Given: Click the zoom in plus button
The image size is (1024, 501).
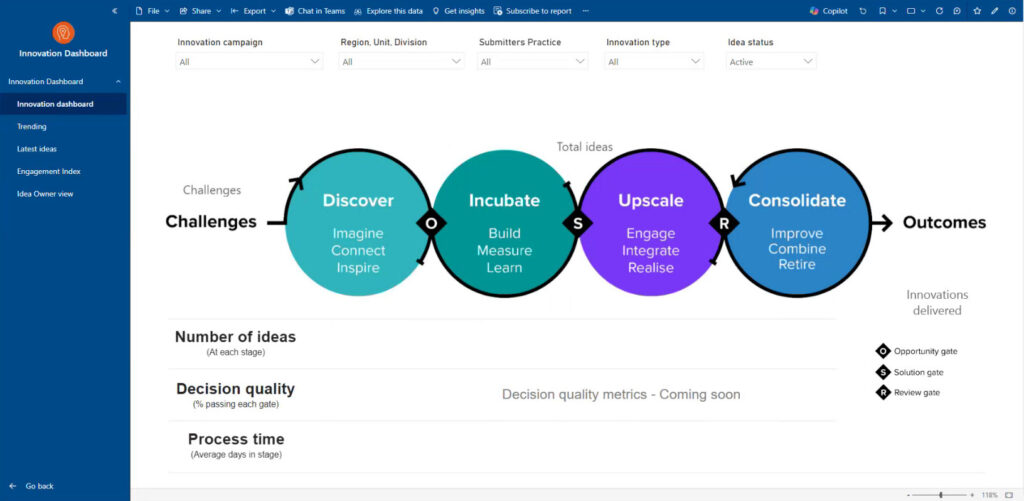Looking at the screenshot, I should (972, 495).
